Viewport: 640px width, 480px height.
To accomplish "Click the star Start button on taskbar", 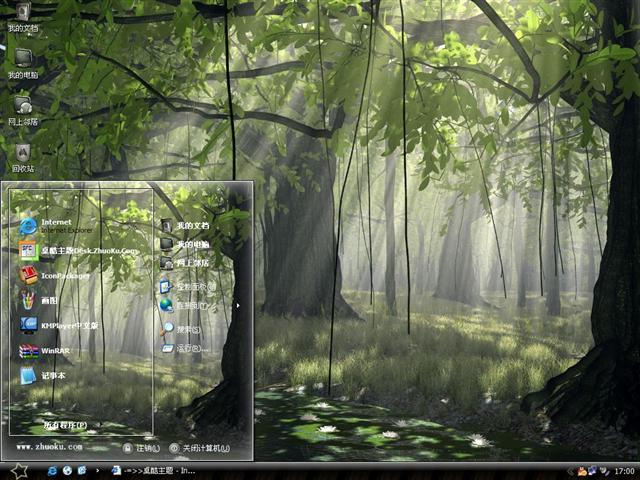I will click(x=18, y=470).
